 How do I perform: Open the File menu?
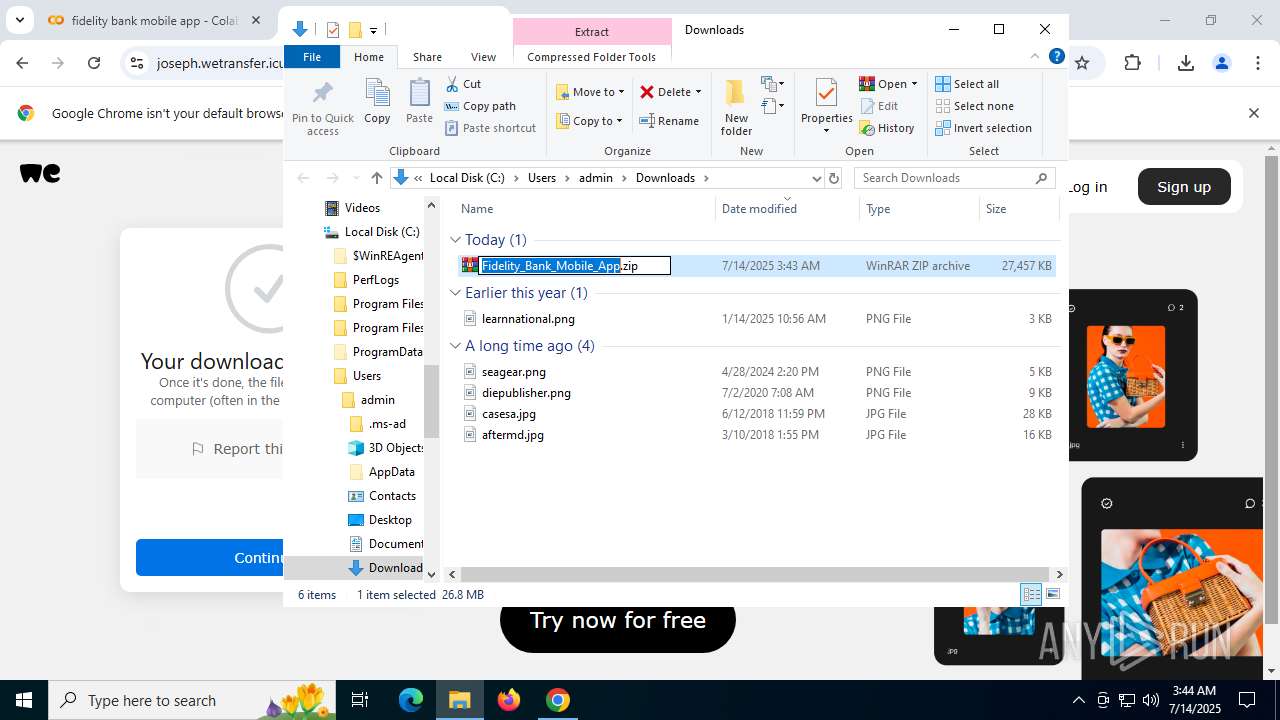point(312,57)
